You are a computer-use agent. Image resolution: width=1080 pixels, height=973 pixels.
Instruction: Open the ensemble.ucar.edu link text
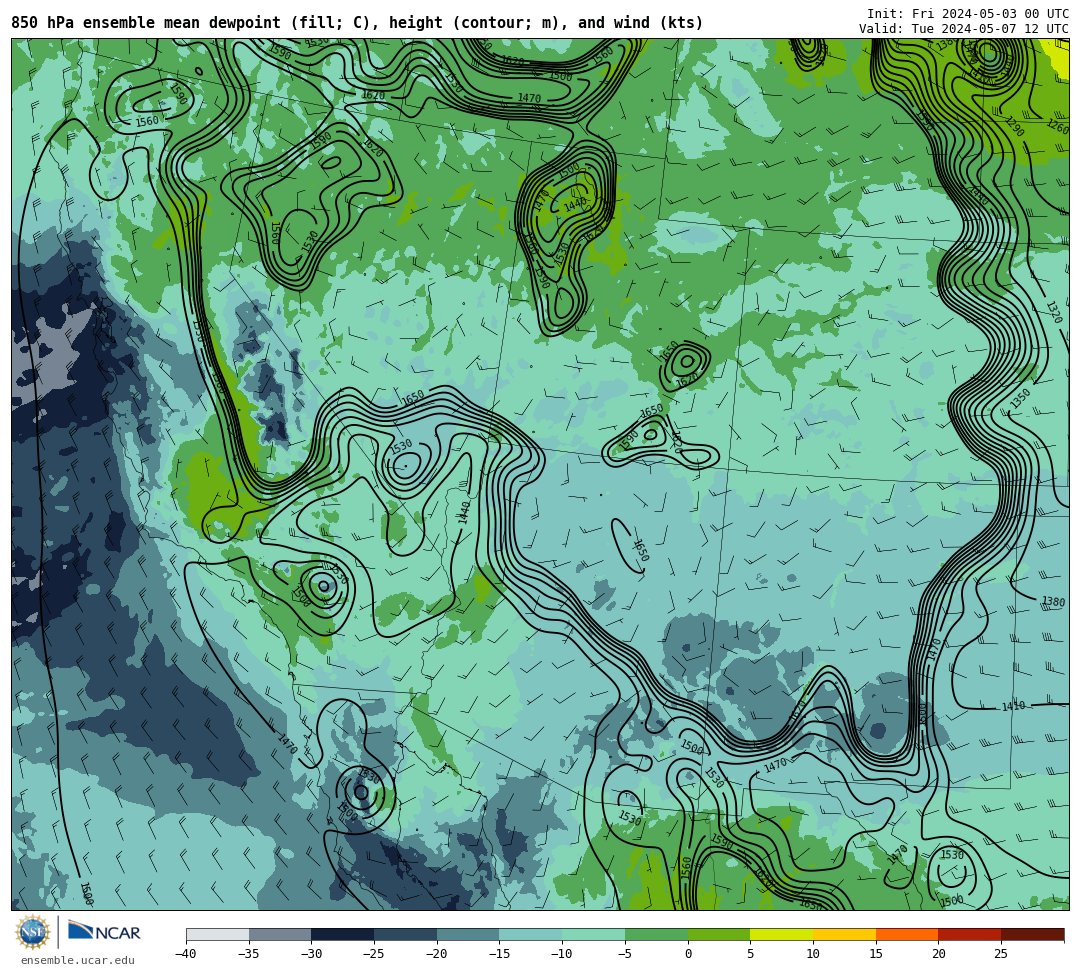pos(78,960)
